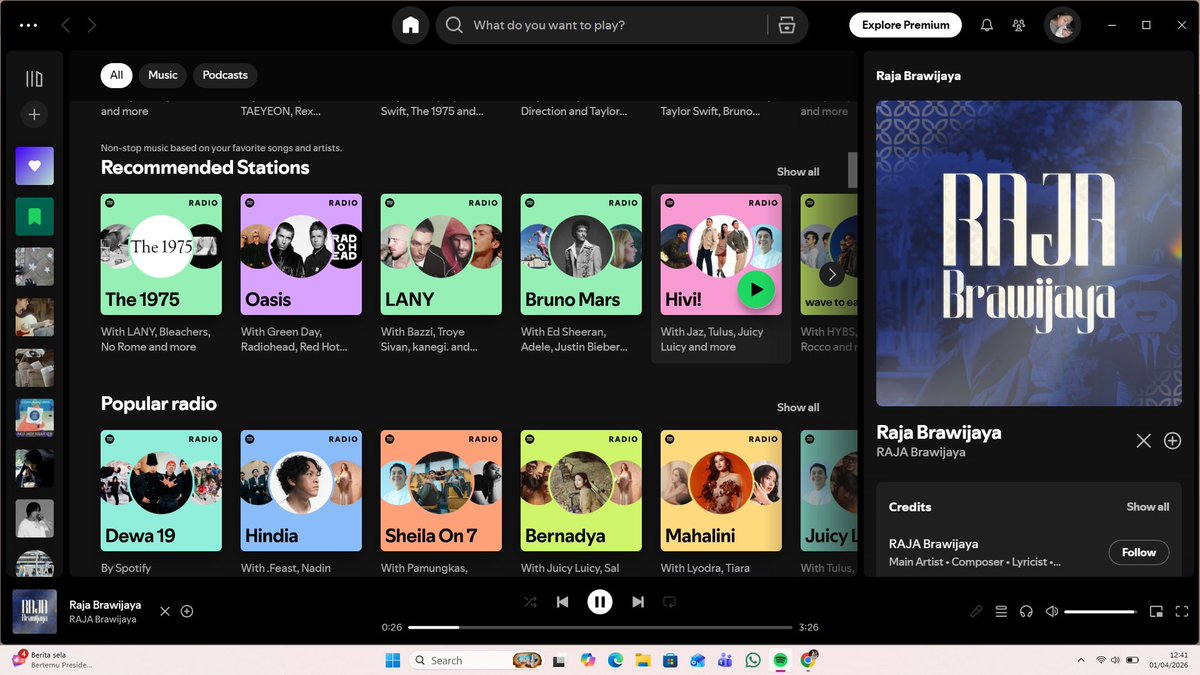
Task: Skip to the previous track
Action: click(562, 602)
